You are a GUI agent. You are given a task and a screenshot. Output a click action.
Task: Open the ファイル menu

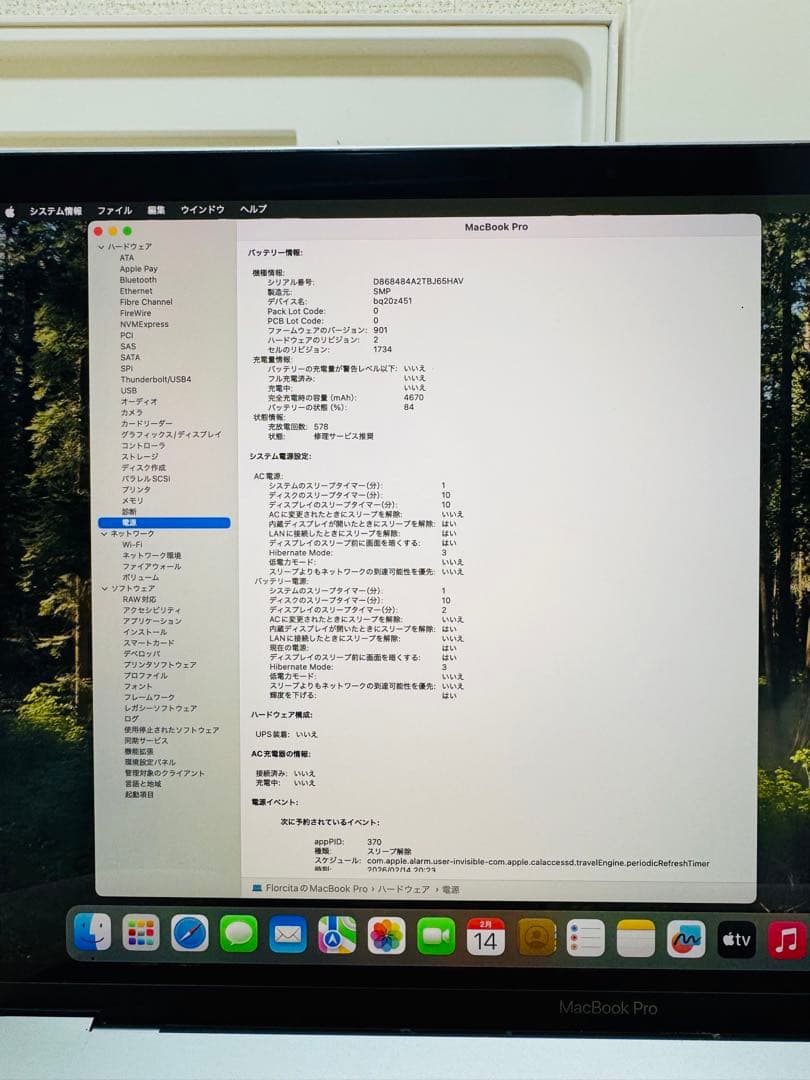[x=116, y=210]
